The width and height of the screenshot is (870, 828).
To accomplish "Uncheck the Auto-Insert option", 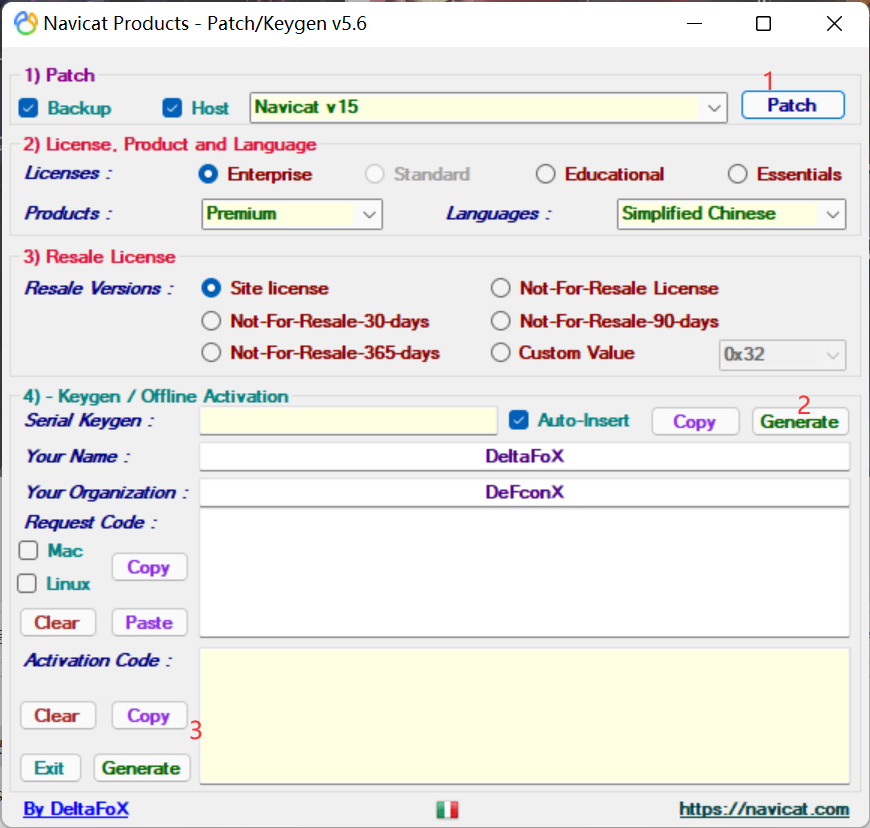I will (x=518, y=420).
